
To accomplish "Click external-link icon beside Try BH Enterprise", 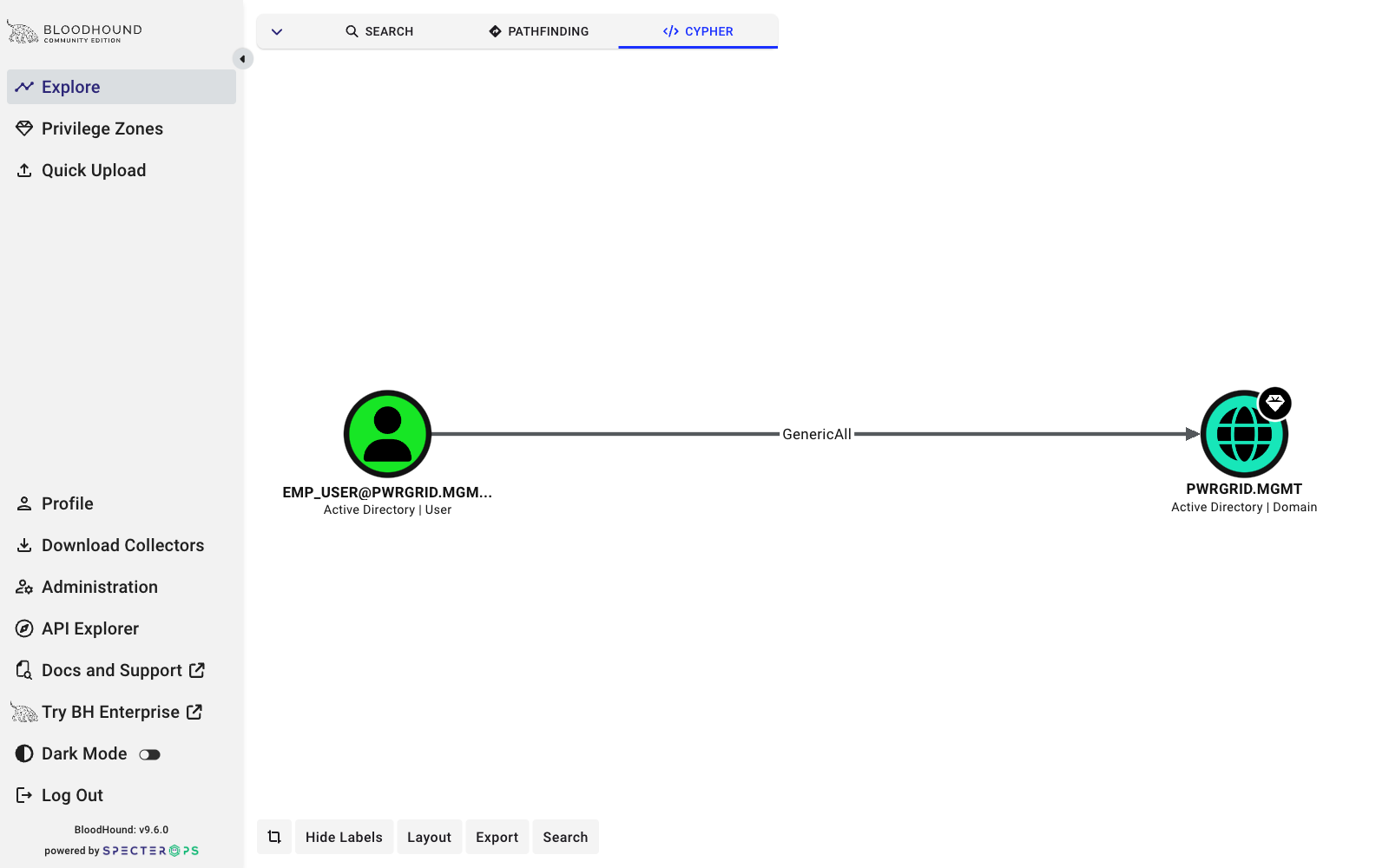I will (194, 712).
